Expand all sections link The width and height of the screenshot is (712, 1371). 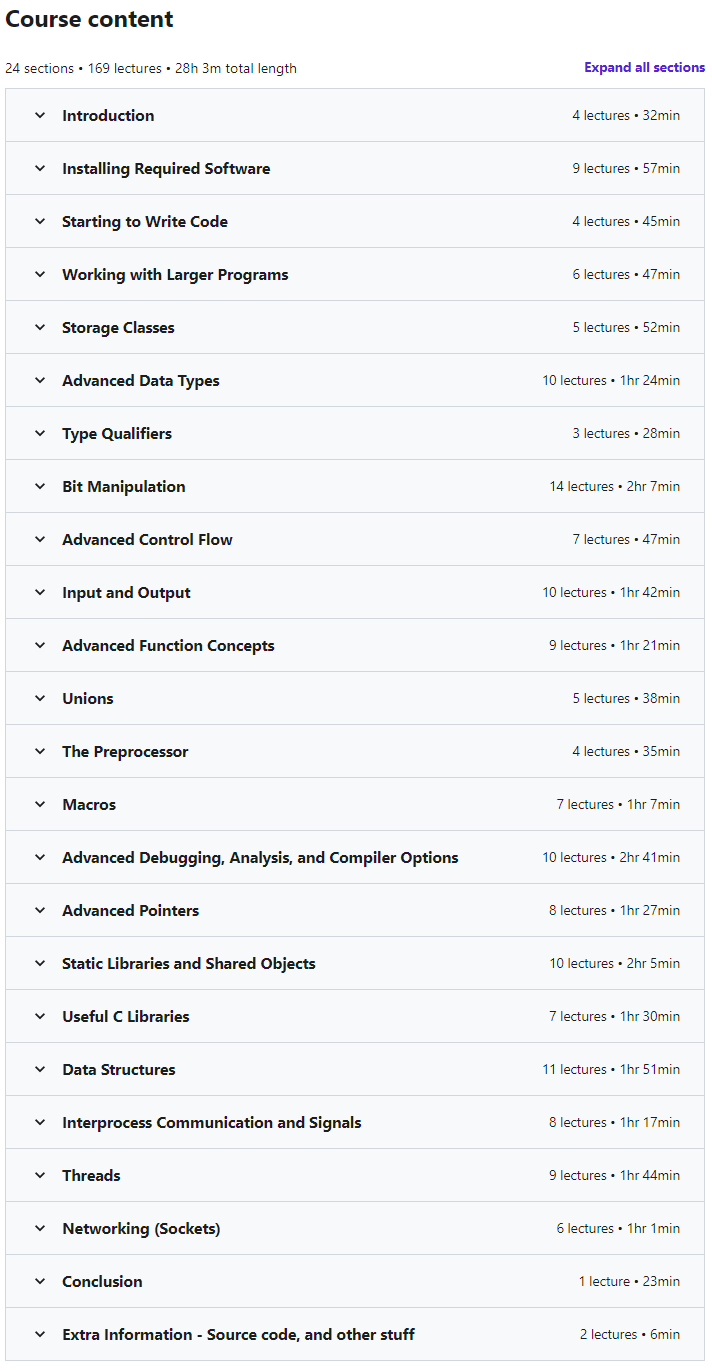coord(645,68)
